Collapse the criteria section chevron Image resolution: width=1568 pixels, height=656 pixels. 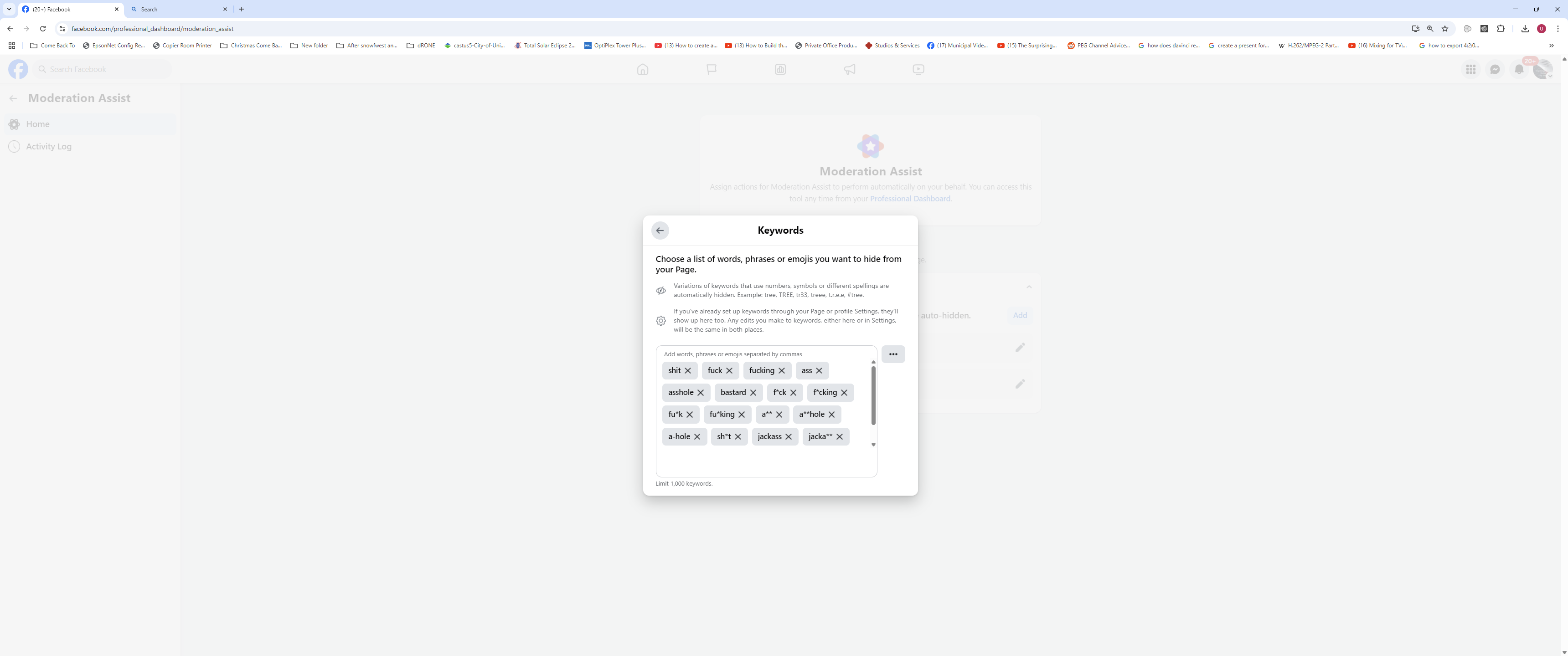1029,287
